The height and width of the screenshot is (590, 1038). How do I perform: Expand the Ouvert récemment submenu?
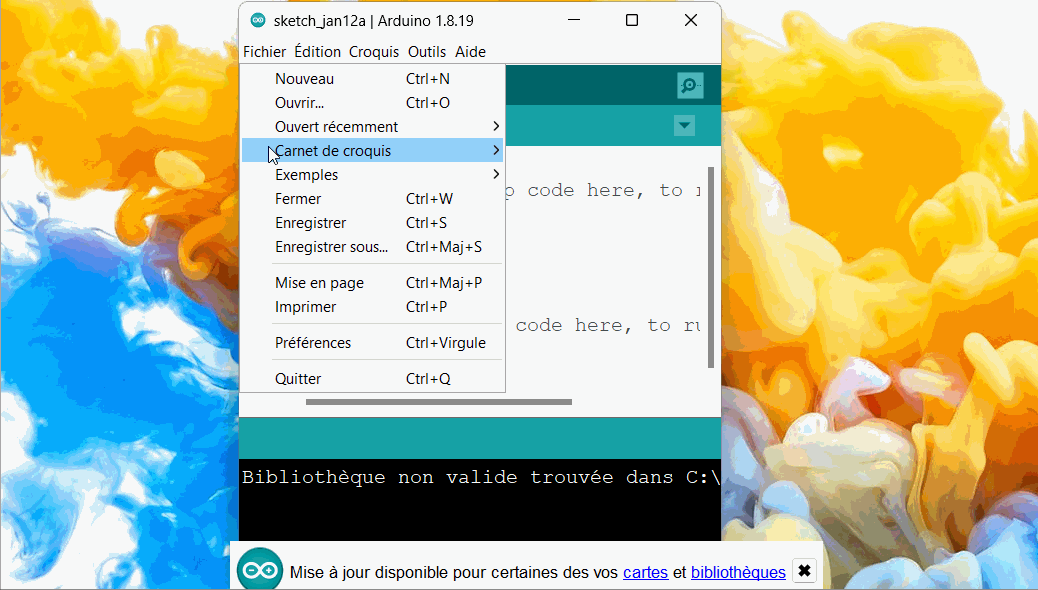tap(337, 126)
